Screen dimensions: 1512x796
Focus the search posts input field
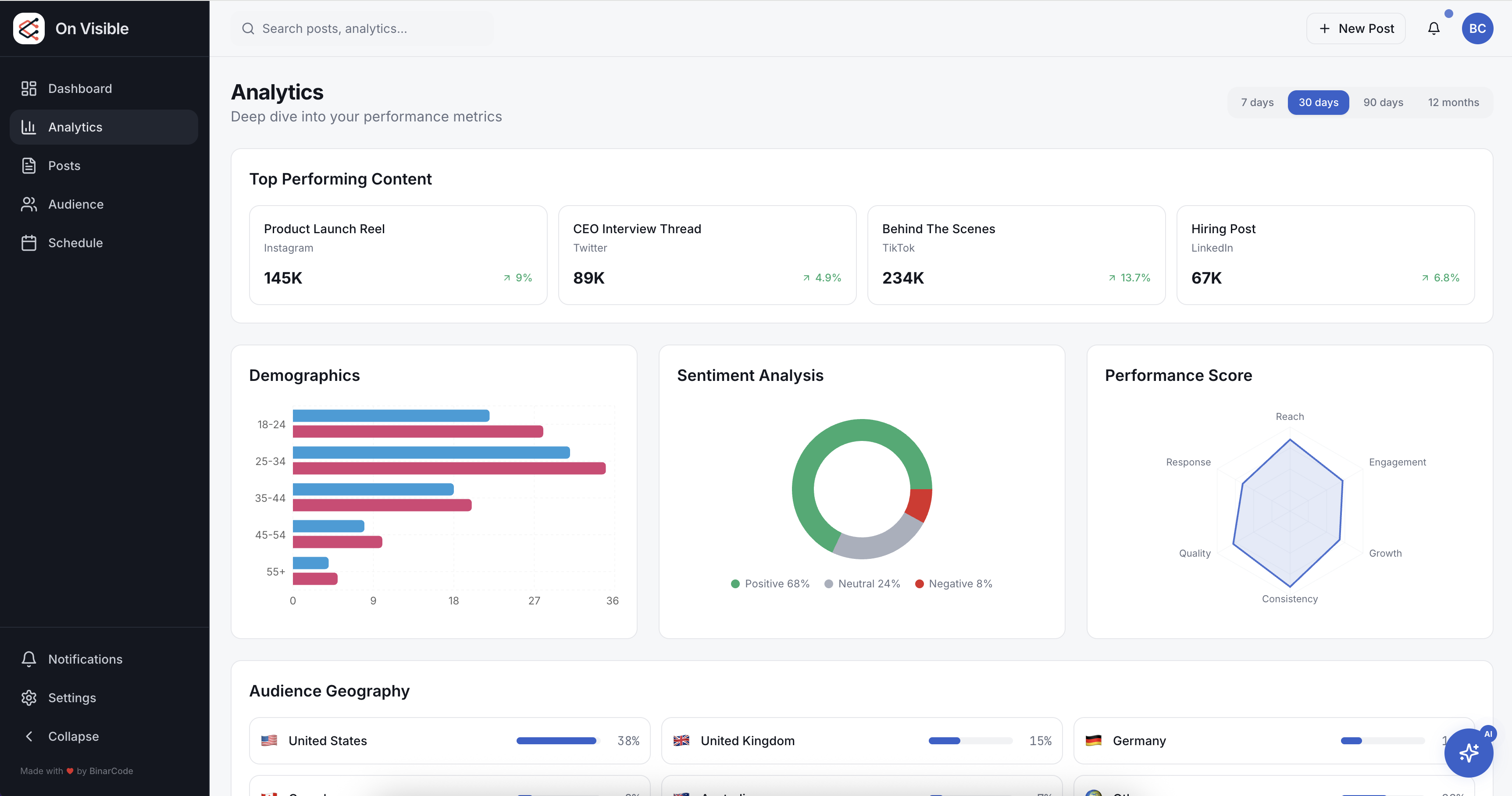click(362, 28)
